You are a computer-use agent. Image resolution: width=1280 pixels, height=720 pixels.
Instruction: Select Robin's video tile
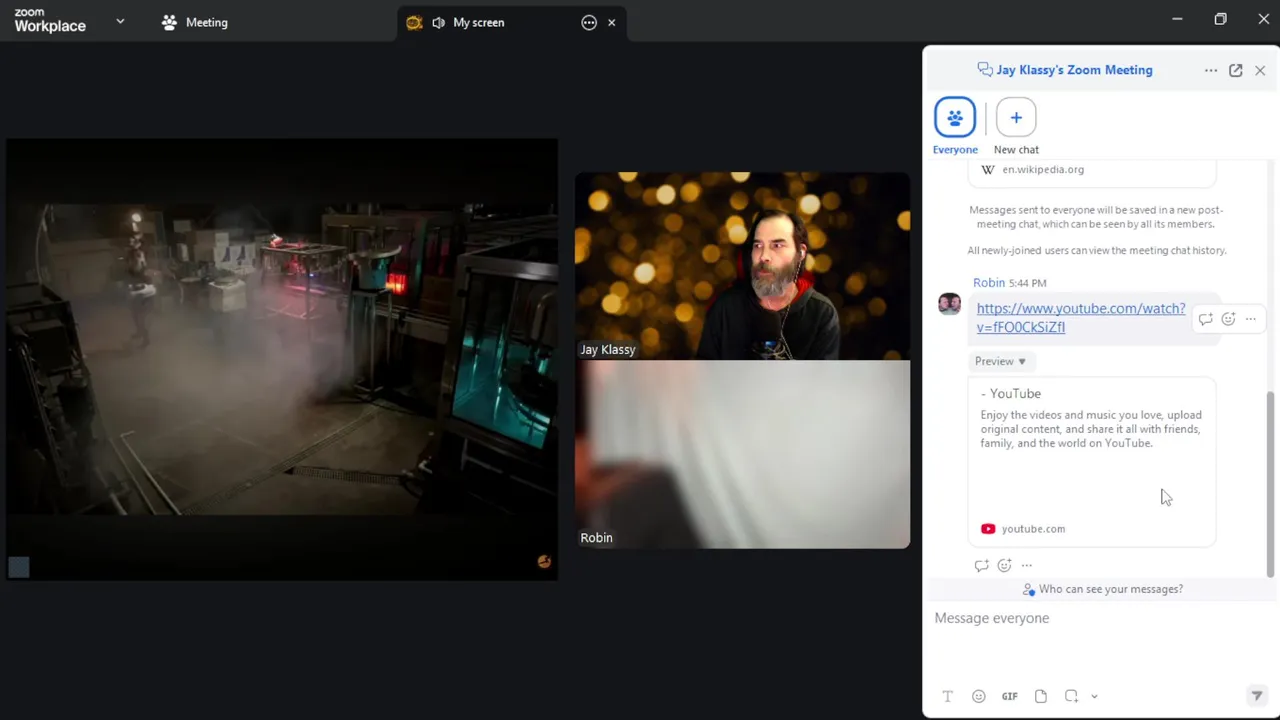pos(742,454)
